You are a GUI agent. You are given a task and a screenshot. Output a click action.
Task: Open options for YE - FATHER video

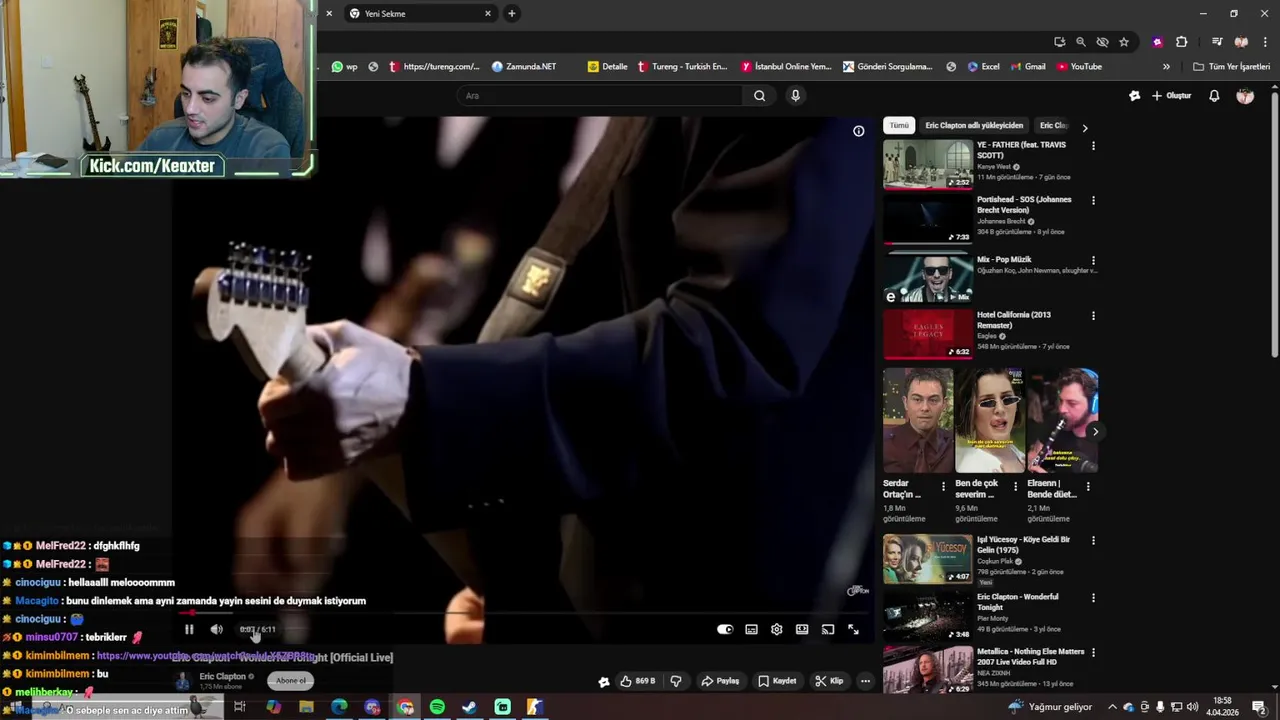tap(1093, 146)
